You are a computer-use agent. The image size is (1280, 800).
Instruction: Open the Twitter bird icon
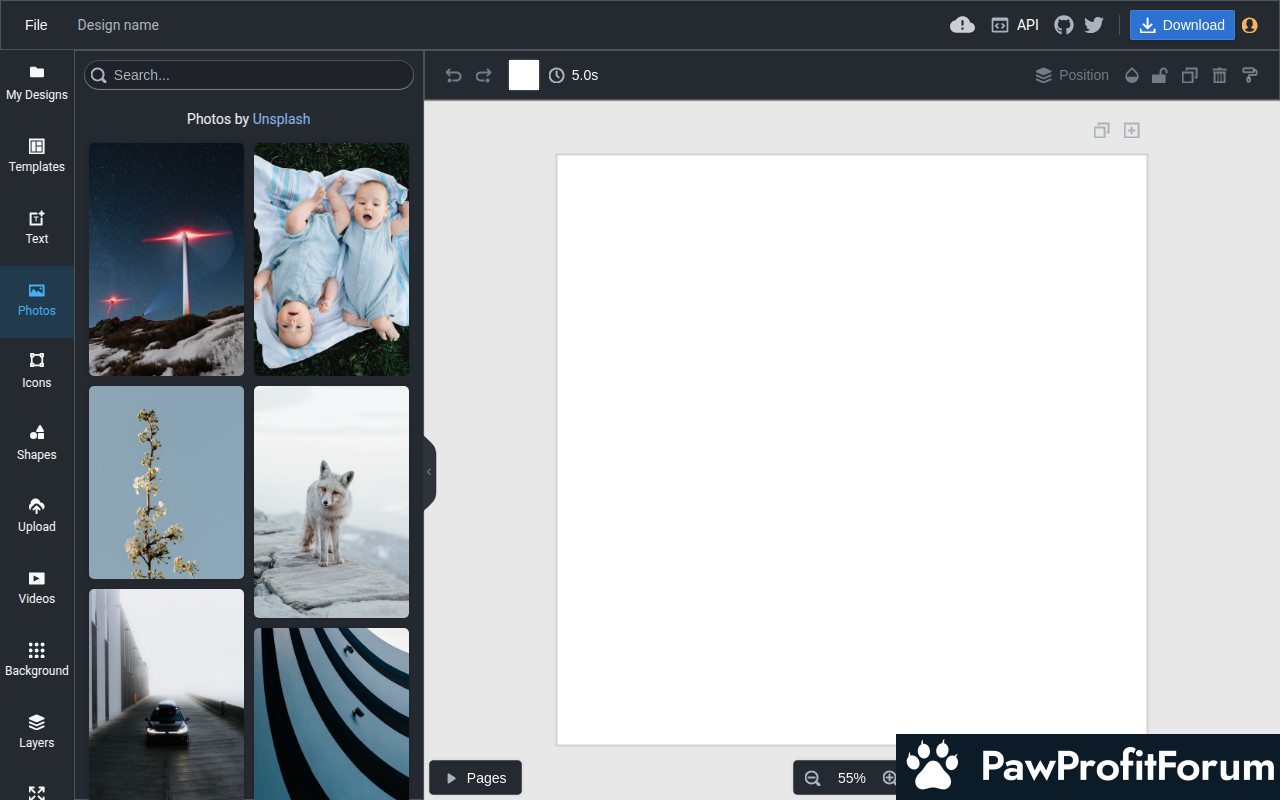1094,25
